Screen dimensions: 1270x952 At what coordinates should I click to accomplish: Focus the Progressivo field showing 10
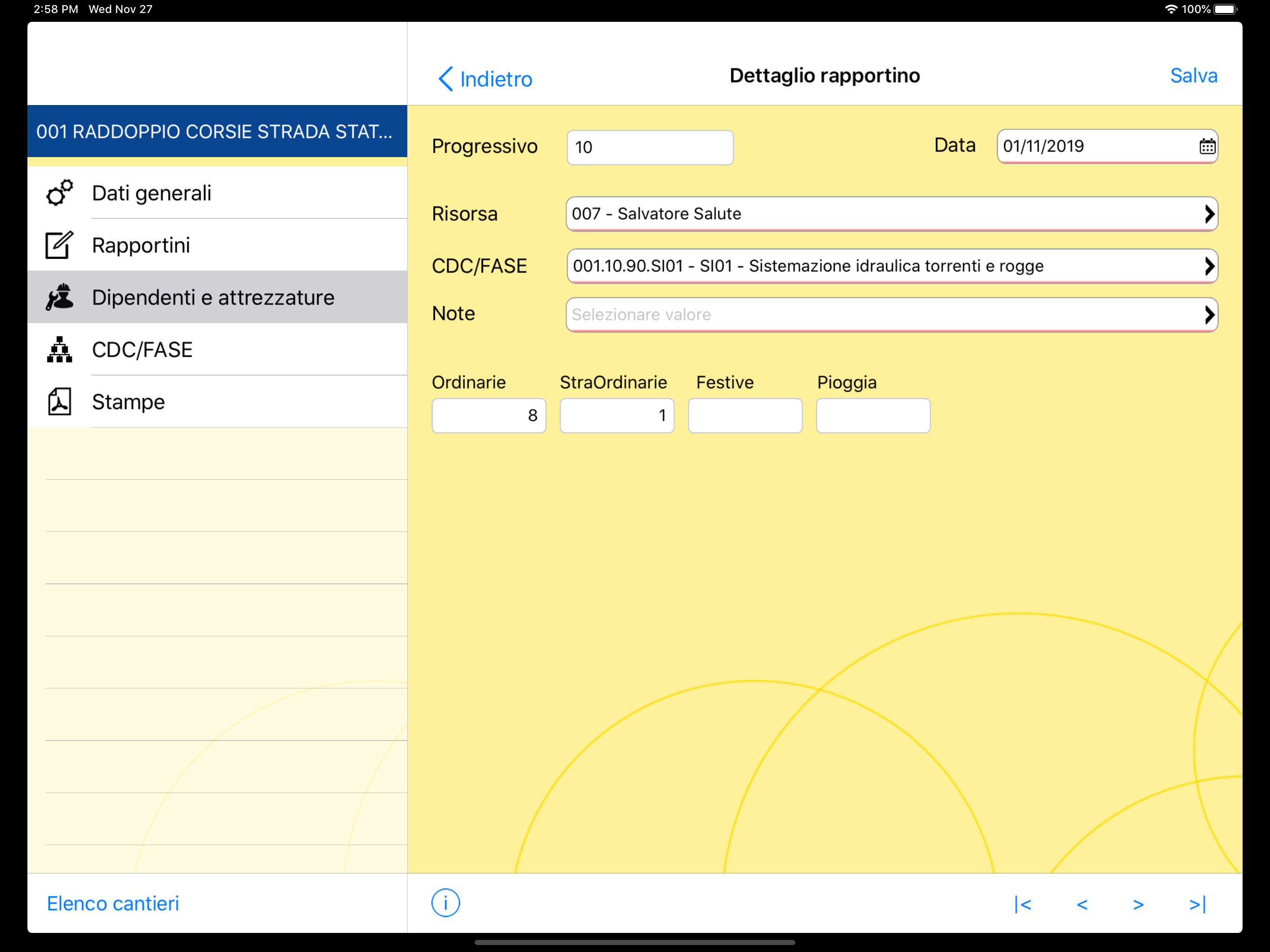(650, 147)
